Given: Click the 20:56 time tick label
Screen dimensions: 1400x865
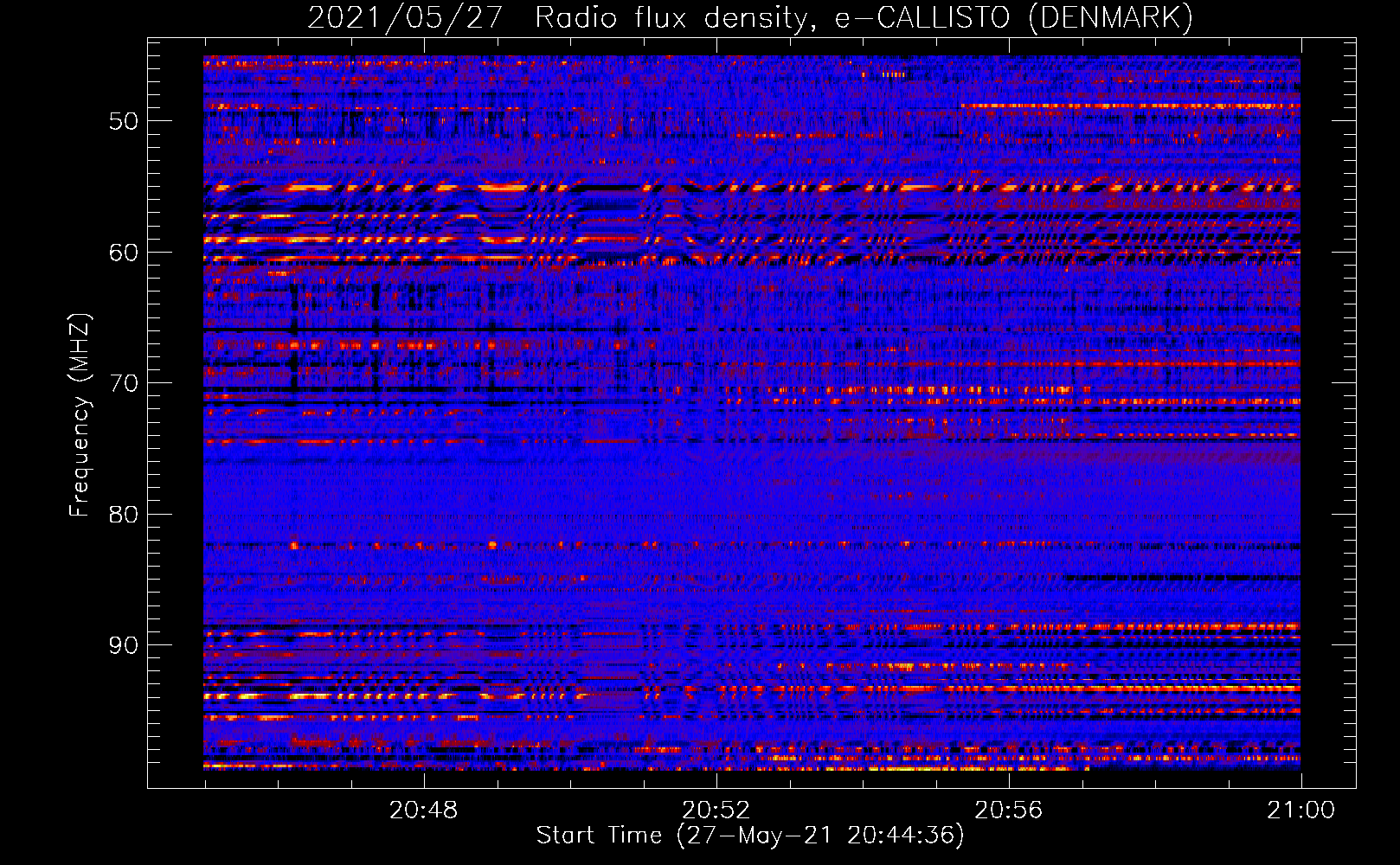Looking at the screenshot, I should 1009,811.
